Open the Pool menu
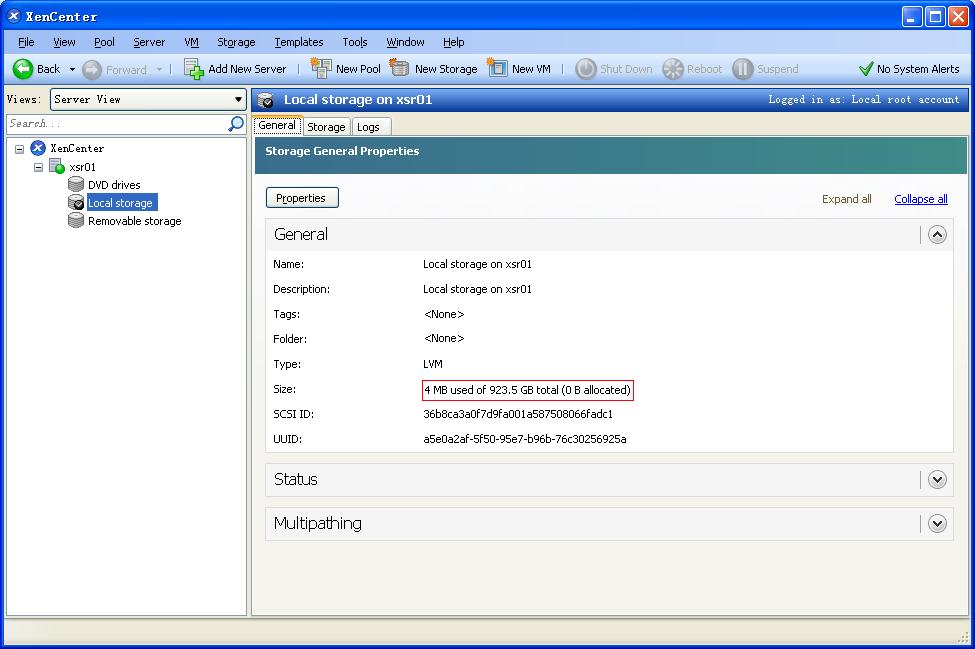This screenshot has width=975, height=649. click(104, 42)
